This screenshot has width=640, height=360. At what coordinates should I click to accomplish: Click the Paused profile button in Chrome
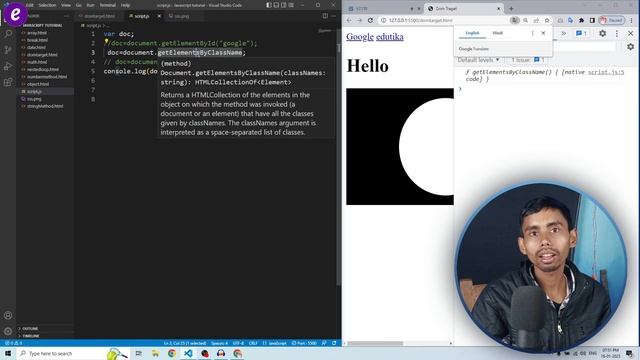pyautogui.click(x=612, y=20)
